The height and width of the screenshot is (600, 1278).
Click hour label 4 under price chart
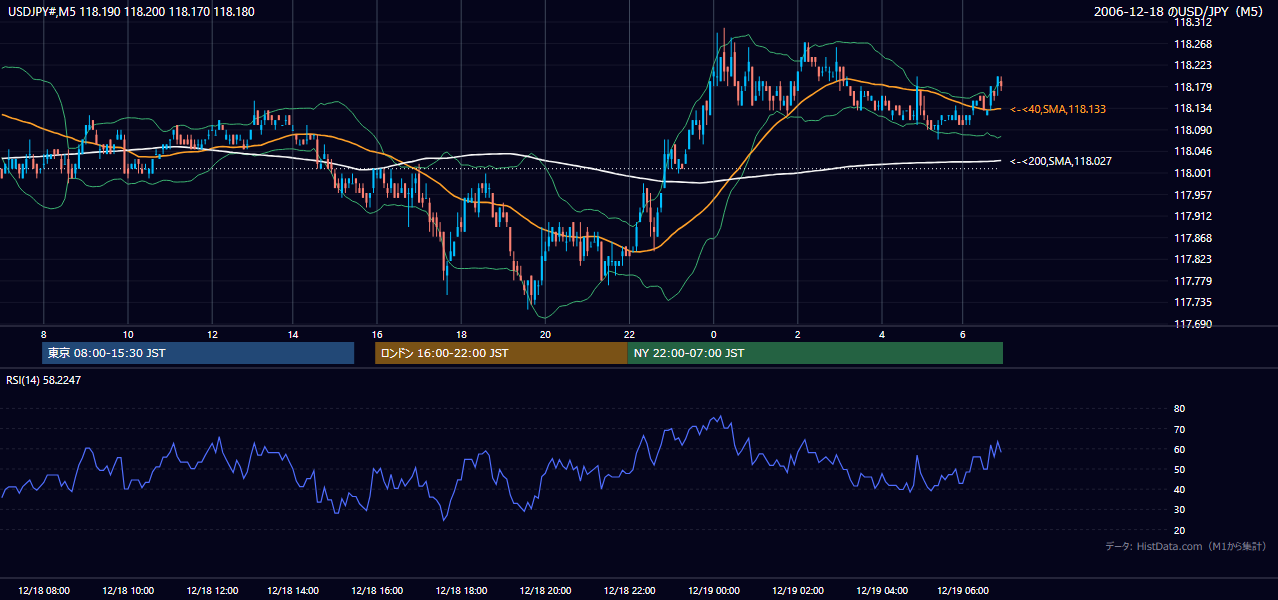coord(881,334)
